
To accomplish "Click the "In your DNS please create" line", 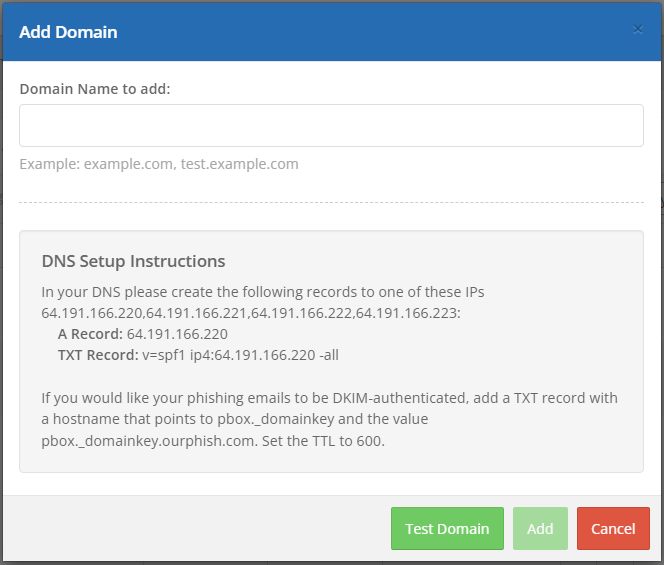I will (x=262, y=292).
